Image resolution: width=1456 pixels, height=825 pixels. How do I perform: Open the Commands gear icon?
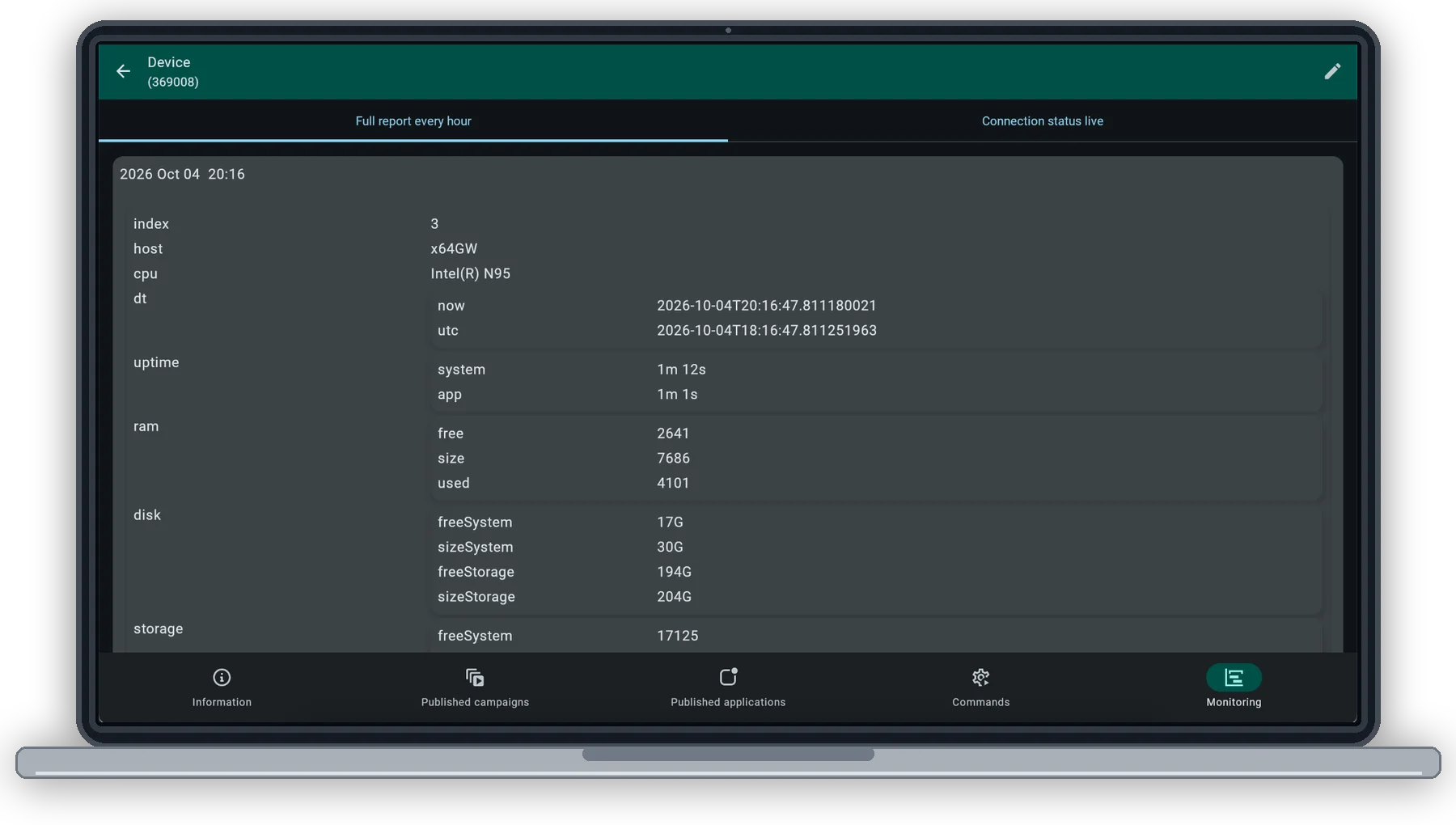980,677
